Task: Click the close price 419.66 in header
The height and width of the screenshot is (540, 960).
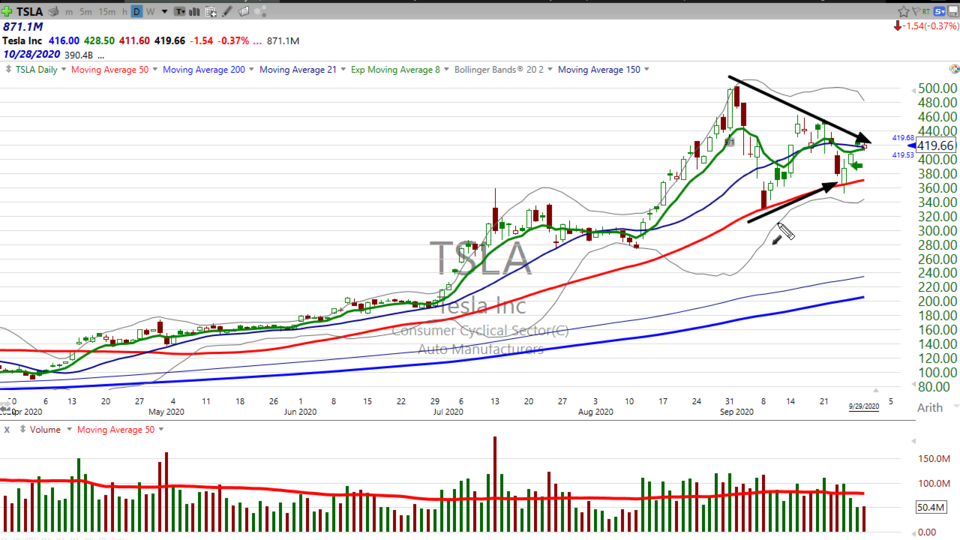Action: (x=170, y=40)
